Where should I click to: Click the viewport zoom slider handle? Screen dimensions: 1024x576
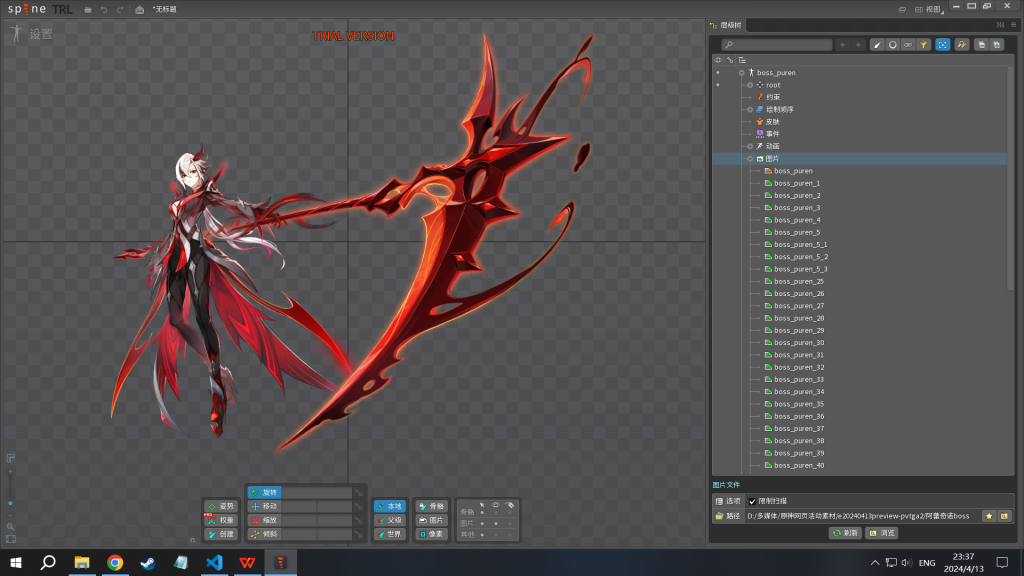[10, 504]
